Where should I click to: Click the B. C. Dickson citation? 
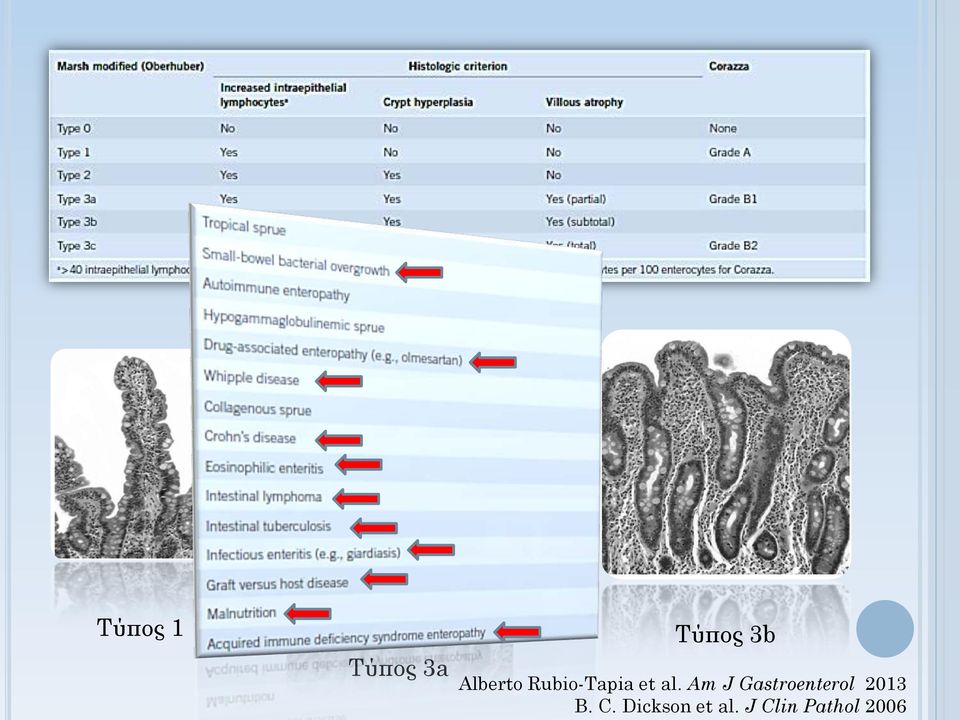pos(740,705)
